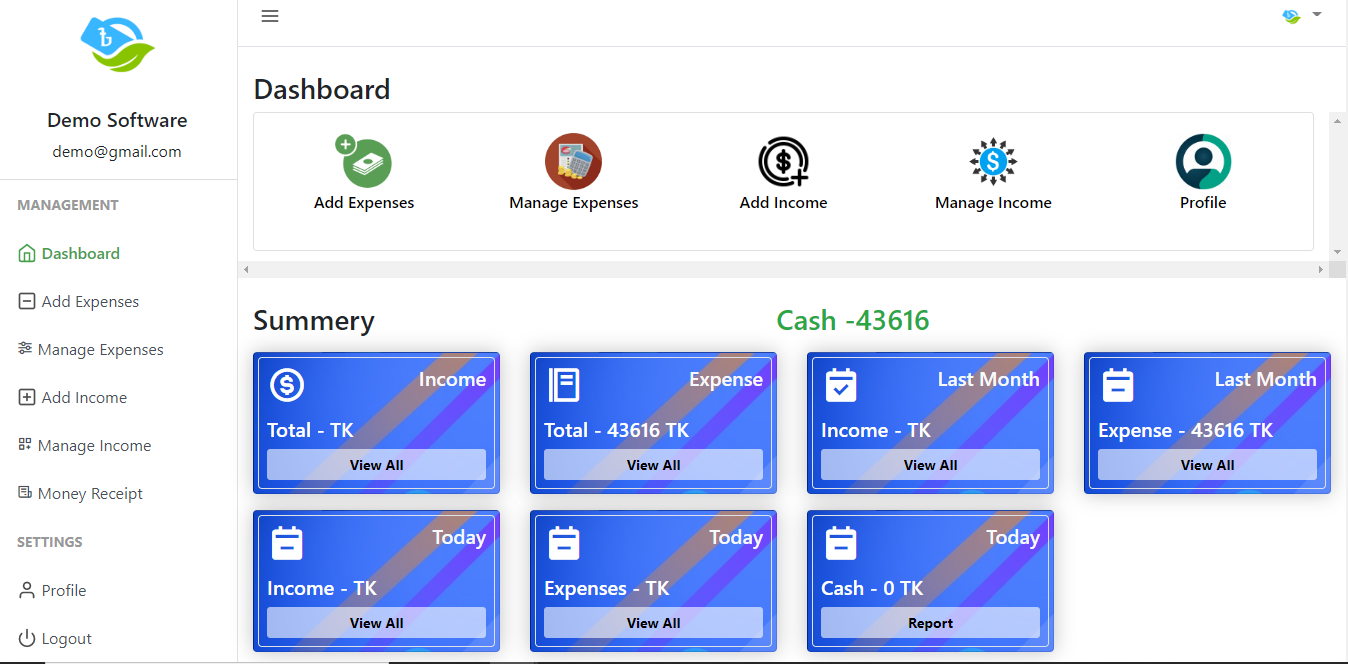Click the Add Income dollar icon

pos(783,161)
